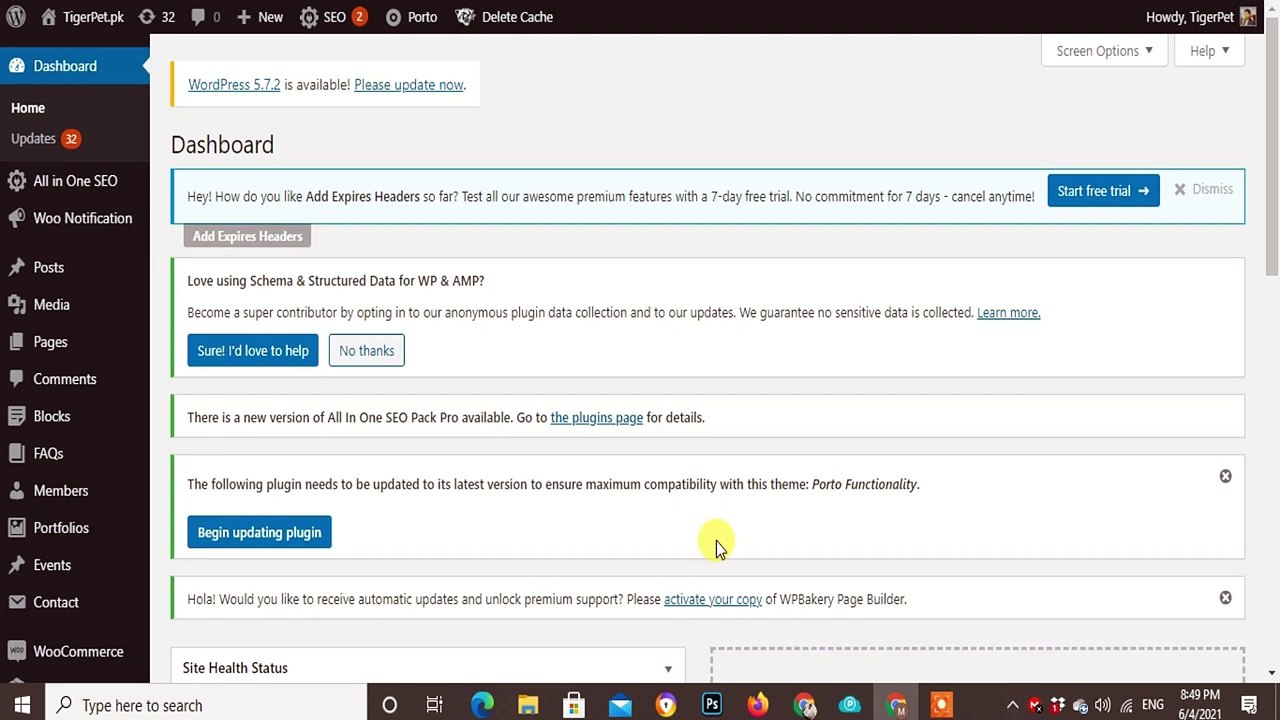Click the scrollbar down arrow
Screen dimensions: 1280x720
pos(1272,673)
